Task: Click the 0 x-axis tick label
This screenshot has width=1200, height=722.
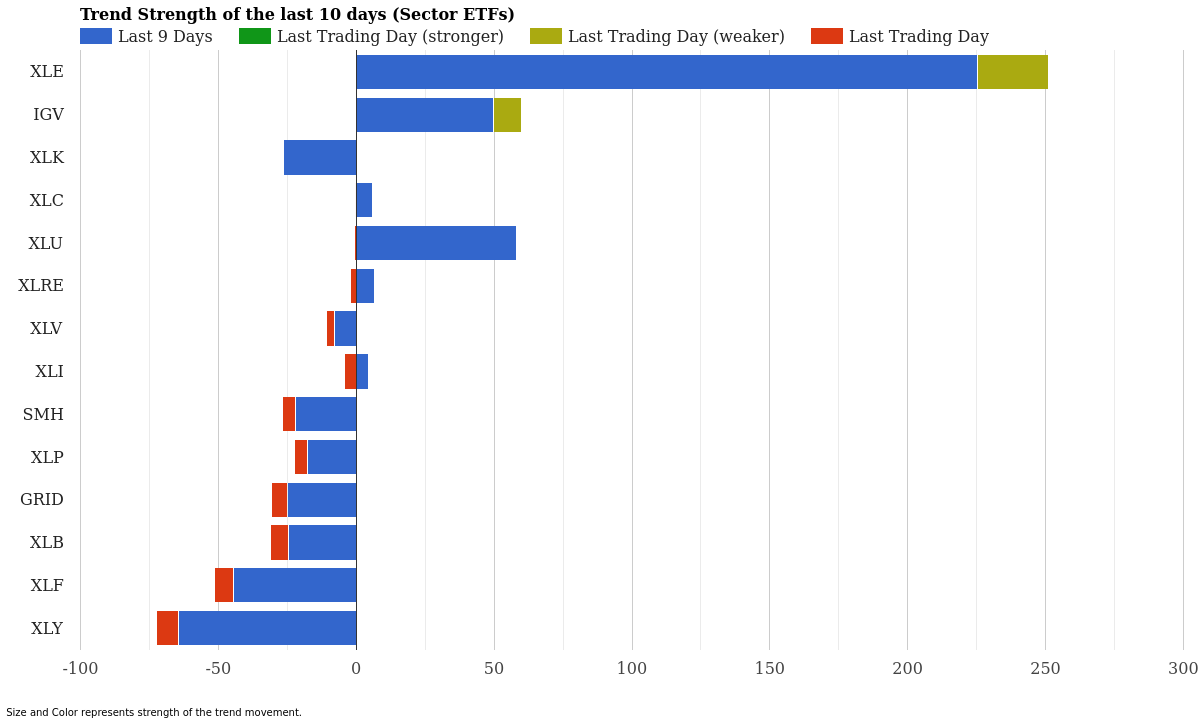Action: (x=356, y=669)
